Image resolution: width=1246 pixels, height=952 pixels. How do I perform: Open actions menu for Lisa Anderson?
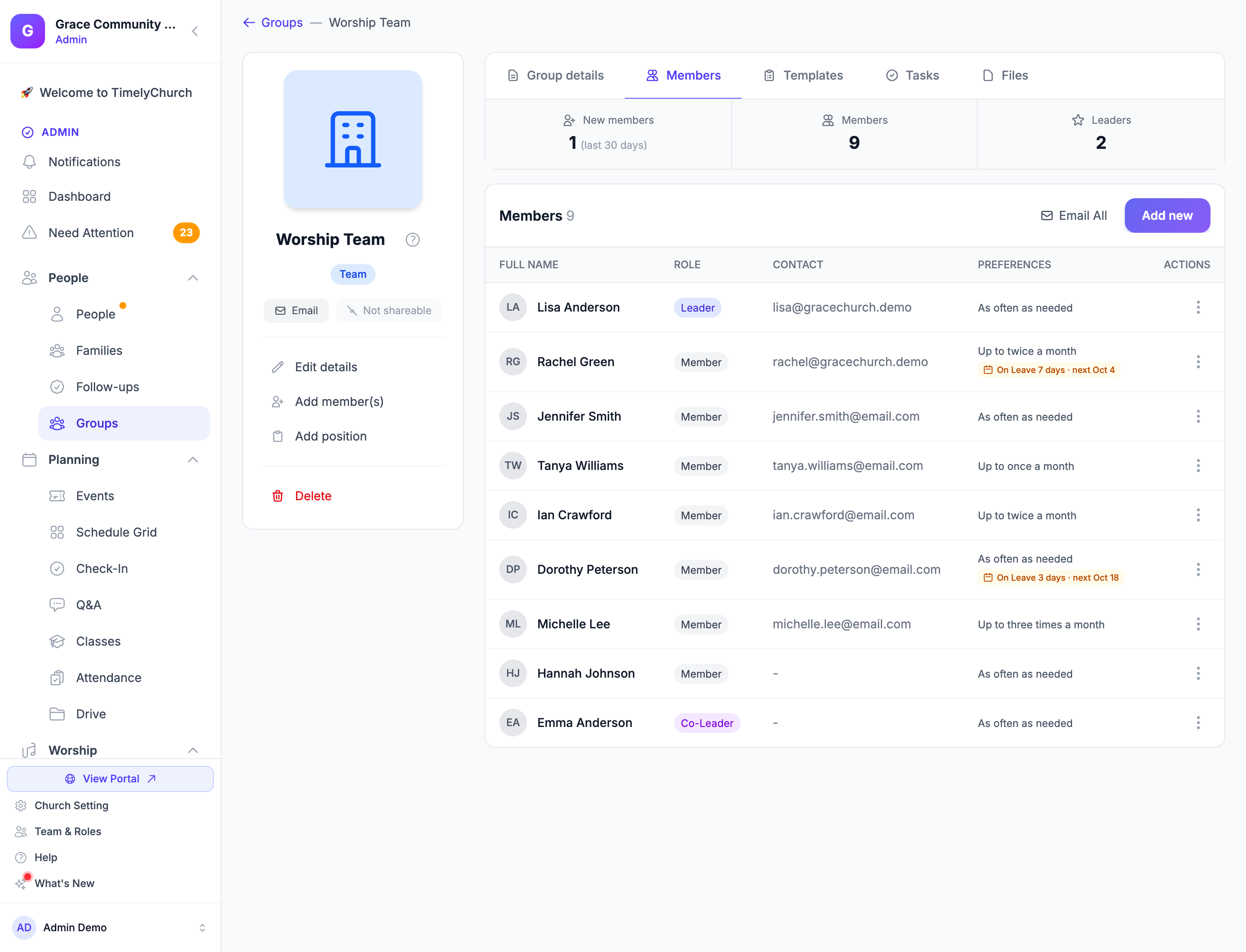pyautogui.click(x=1198, y=307)
